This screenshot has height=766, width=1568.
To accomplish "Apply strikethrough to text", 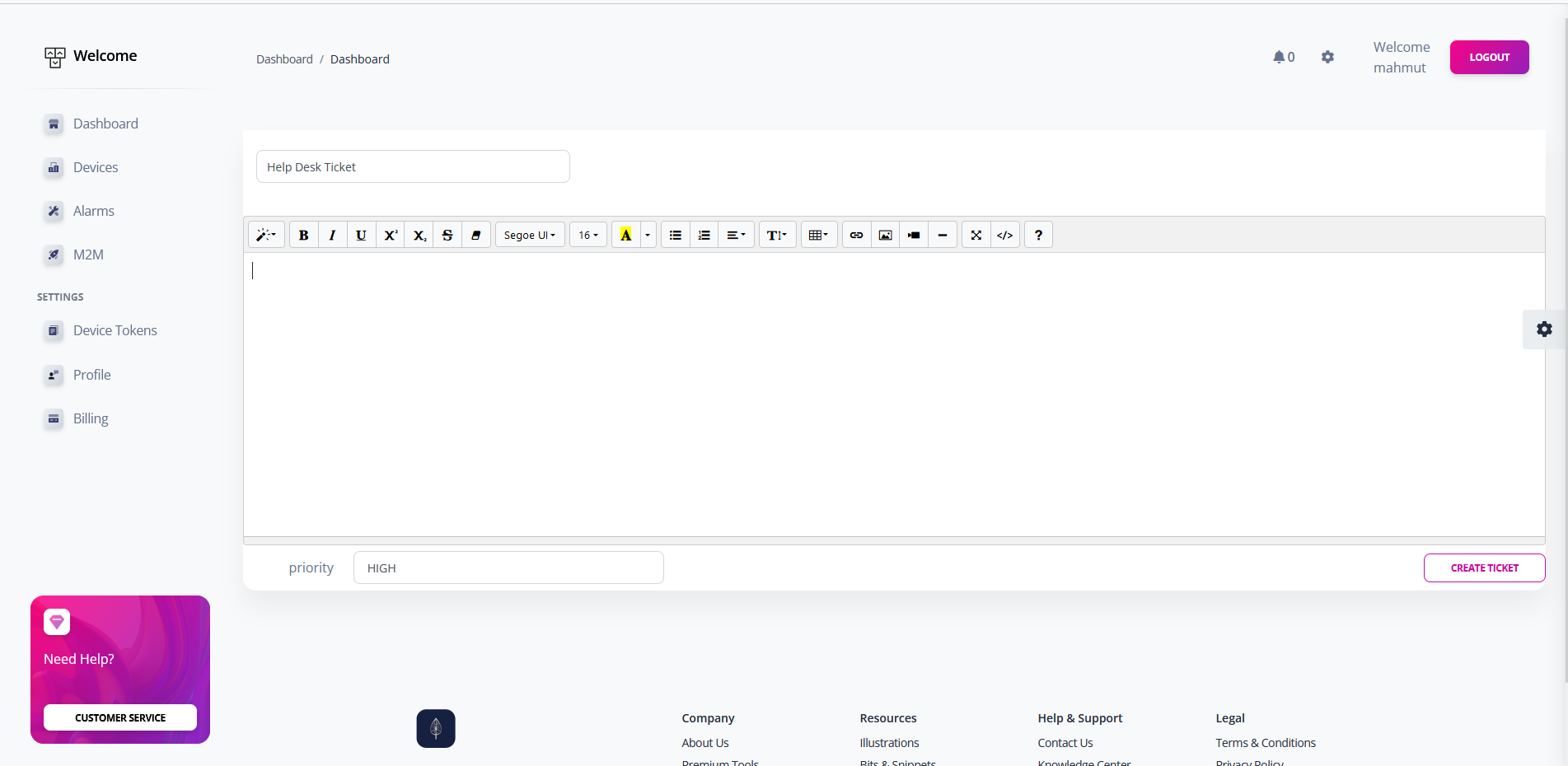I will (447, 235).
